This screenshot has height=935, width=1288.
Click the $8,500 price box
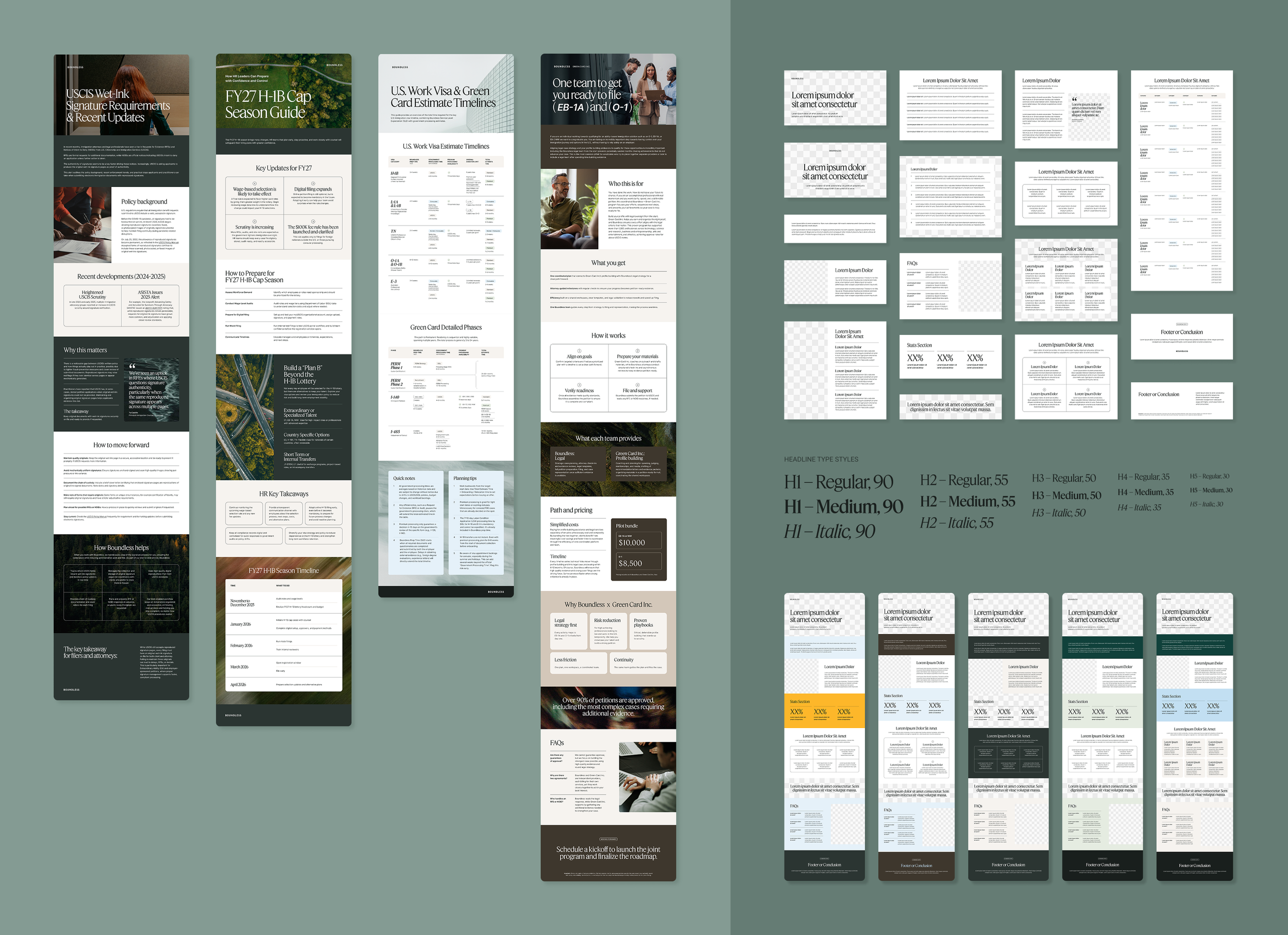click(x=638, y=563)
